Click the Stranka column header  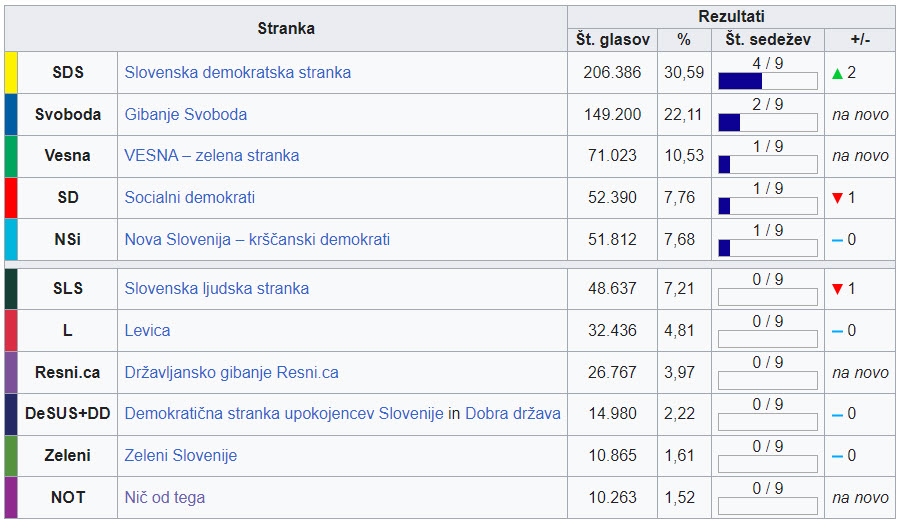(286, 28)
